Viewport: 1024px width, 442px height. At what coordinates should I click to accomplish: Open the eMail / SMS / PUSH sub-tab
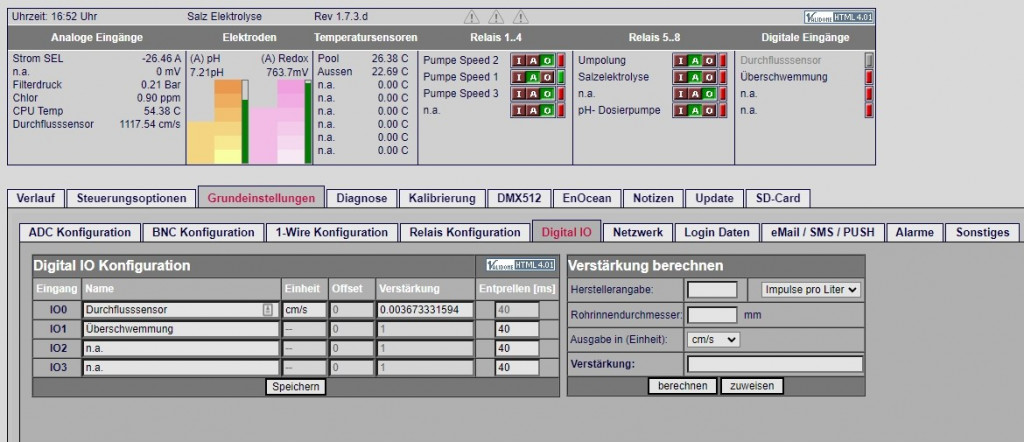pos(822,232)
